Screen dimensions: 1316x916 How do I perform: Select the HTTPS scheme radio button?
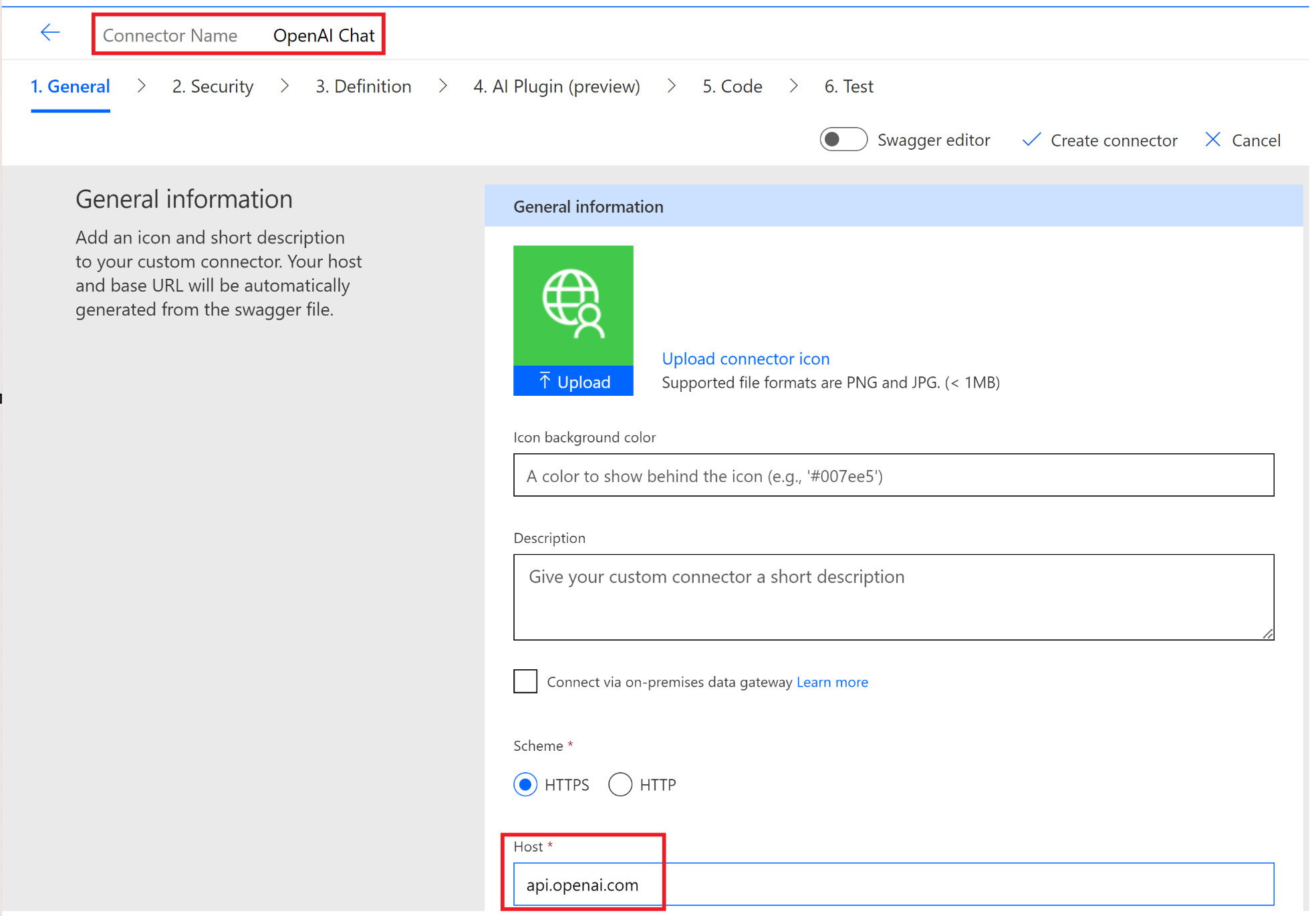[x=525, y=784]
